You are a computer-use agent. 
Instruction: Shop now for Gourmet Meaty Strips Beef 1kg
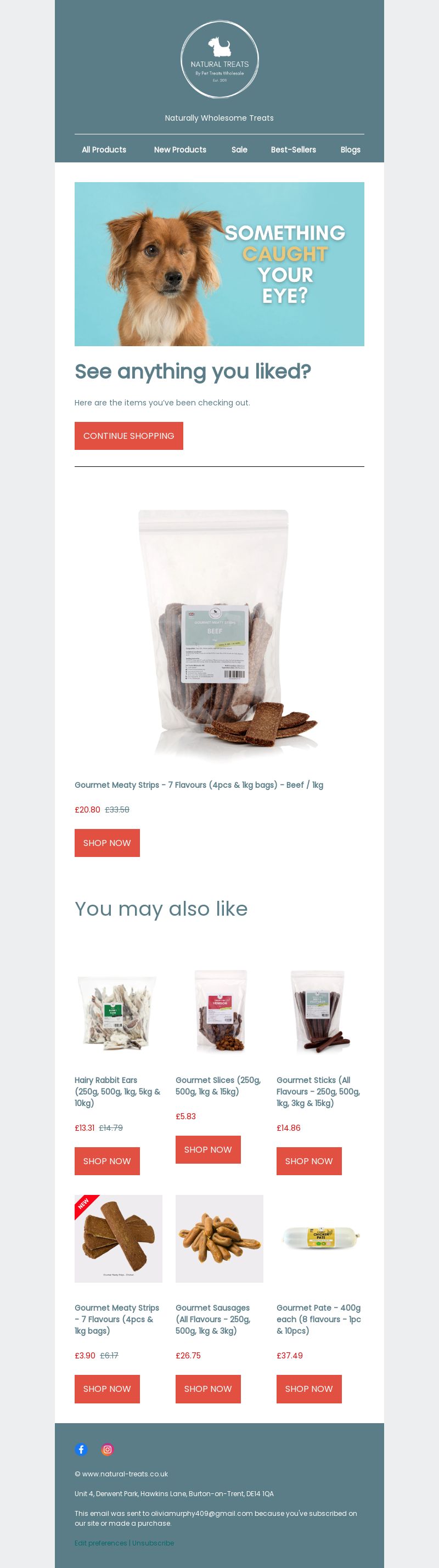click(x=107, y=843)
